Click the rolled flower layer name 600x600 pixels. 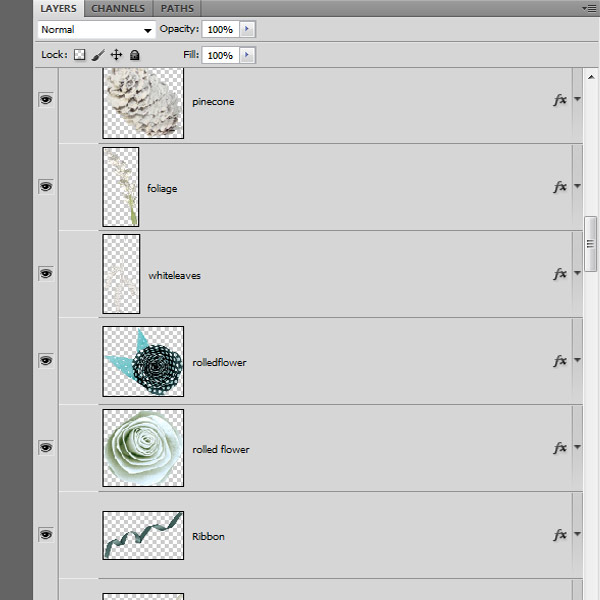pos(221,449)
